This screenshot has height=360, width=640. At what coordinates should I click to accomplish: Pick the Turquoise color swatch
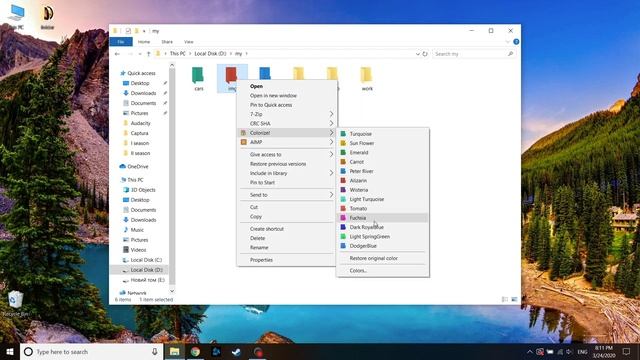click(x=343, y=134)
